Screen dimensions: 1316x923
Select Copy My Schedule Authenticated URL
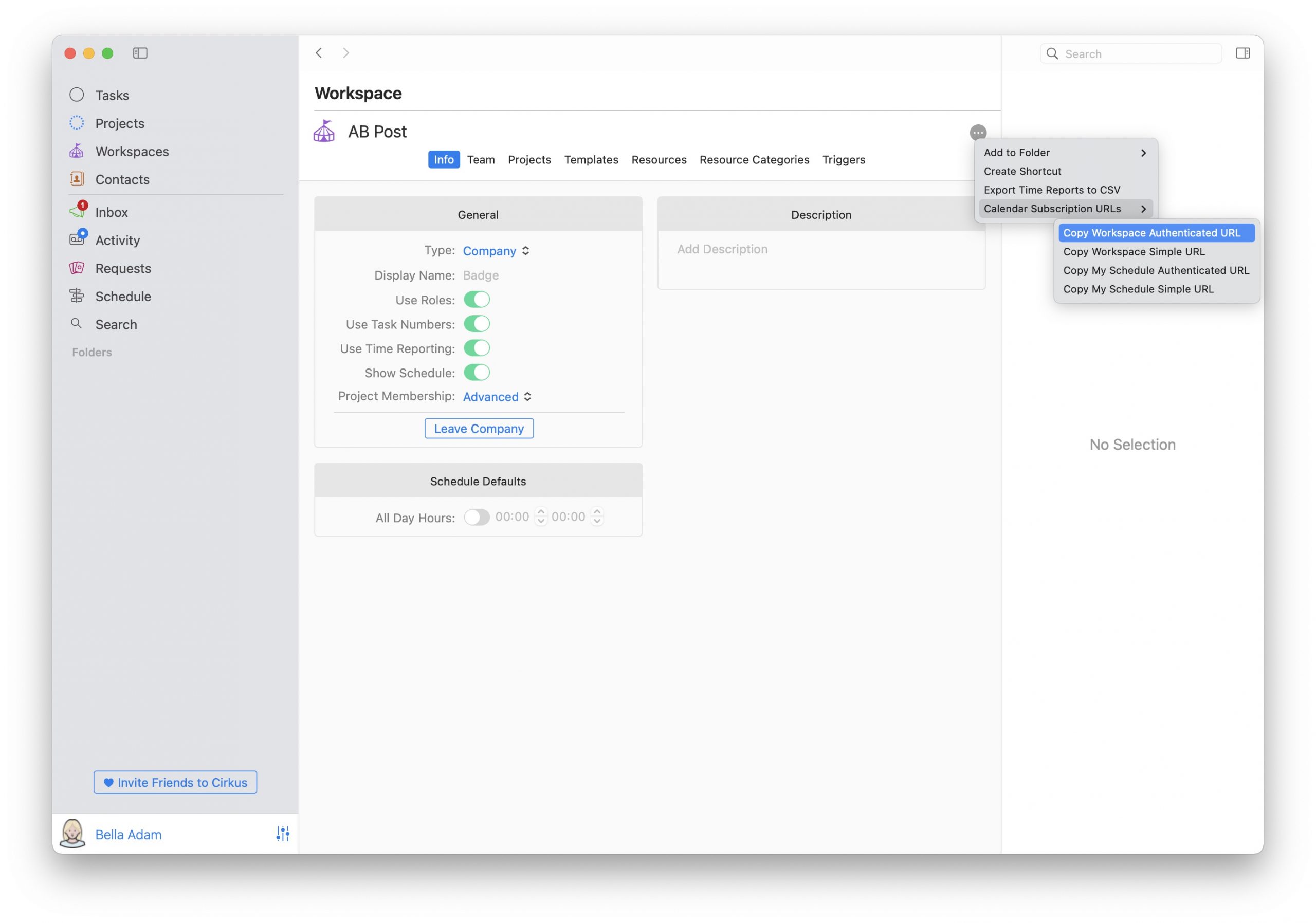(x=1156, y=270)
